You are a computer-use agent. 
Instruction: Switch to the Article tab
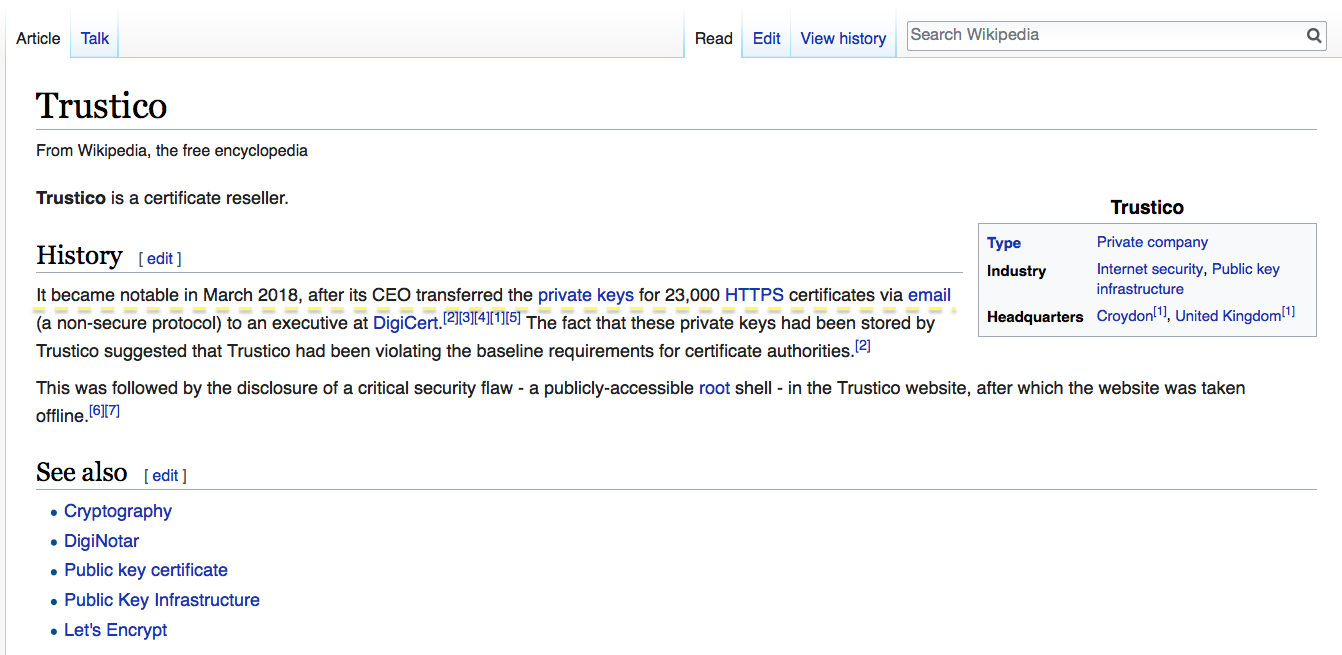[x=38, y=38]
